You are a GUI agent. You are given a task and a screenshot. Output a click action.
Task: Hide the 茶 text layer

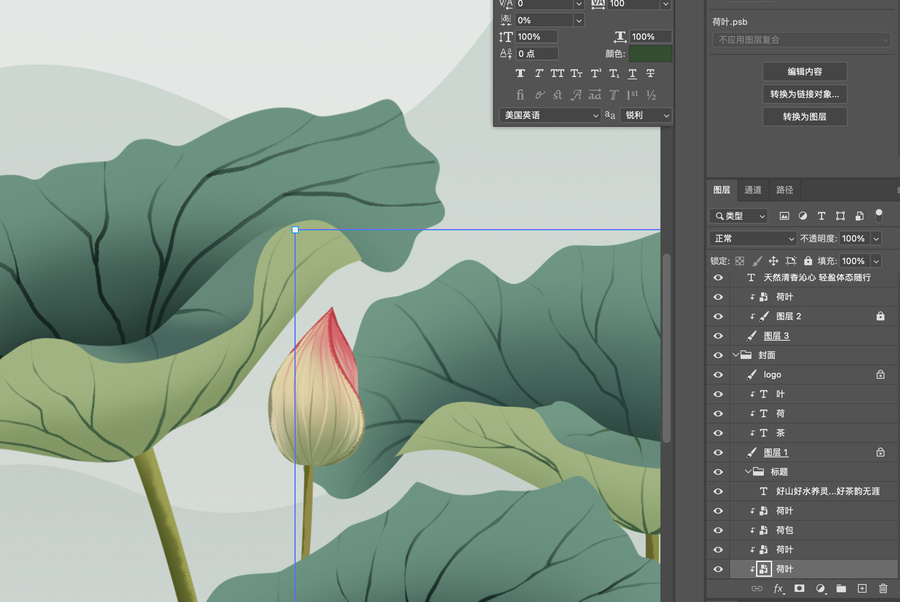tap(718, 433)
